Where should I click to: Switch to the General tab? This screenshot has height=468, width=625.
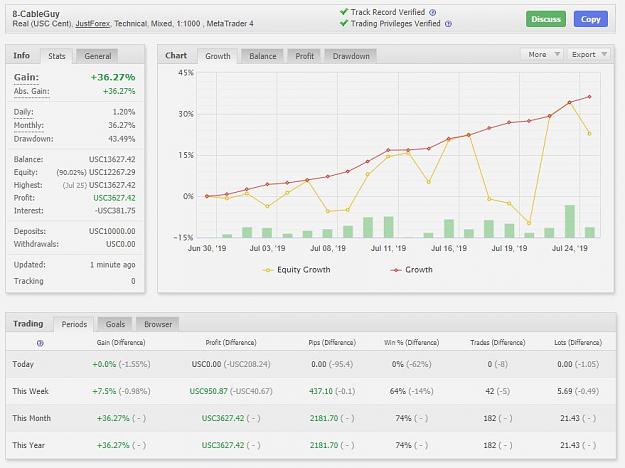tap(98, 56)
